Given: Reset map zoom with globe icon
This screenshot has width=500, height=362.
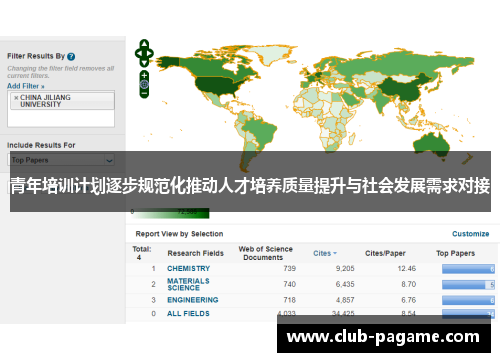Looking at the screenshot, I should 144,84.
